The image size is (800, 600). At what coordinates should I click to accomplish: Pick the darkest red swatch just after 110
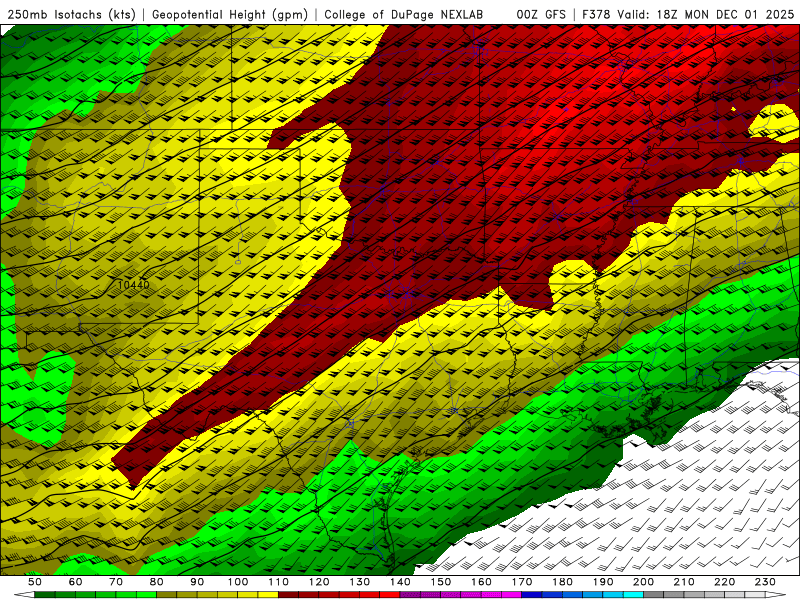288,595
